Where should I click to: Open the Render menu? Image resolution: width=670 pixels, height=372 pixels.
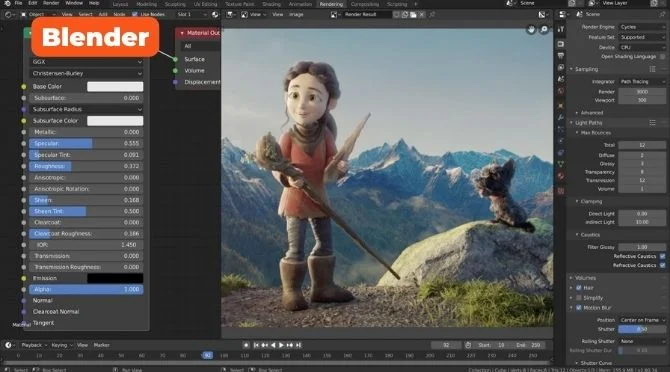coord(51,3)
